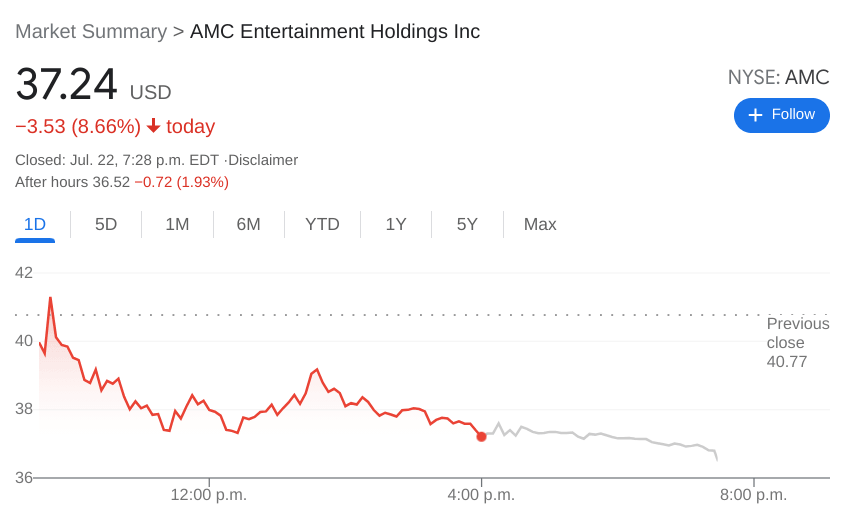Click the red down arrow beside today
This screenshot has width=849, height=520.
(x=153, y=126)
